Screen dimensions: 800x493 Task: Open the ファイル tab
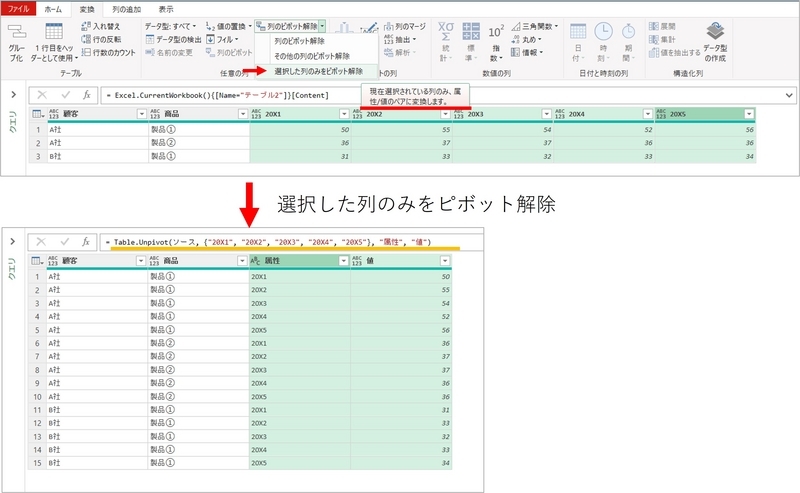pyautogui.click(x=18, y=9)
